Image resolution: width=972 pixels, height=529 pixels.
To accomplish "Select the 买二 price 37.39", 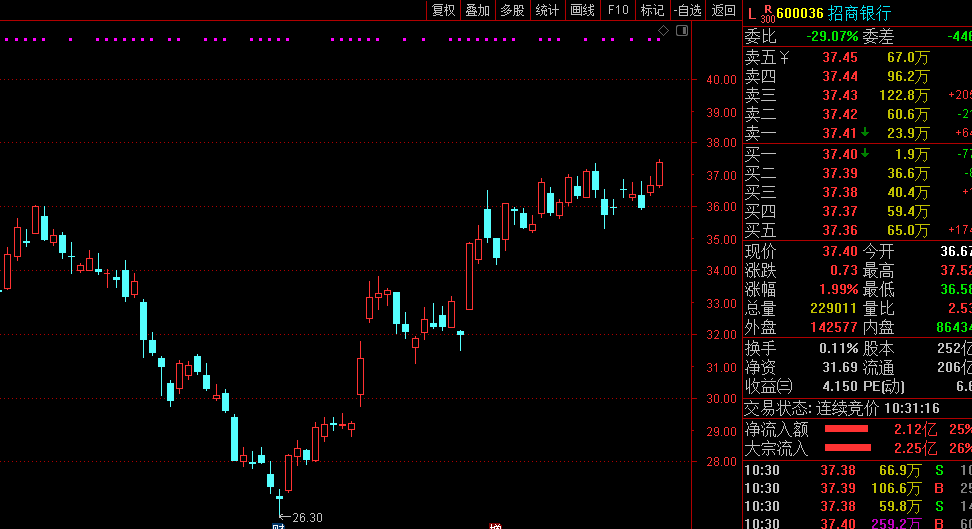I will (x=840, y=173).
